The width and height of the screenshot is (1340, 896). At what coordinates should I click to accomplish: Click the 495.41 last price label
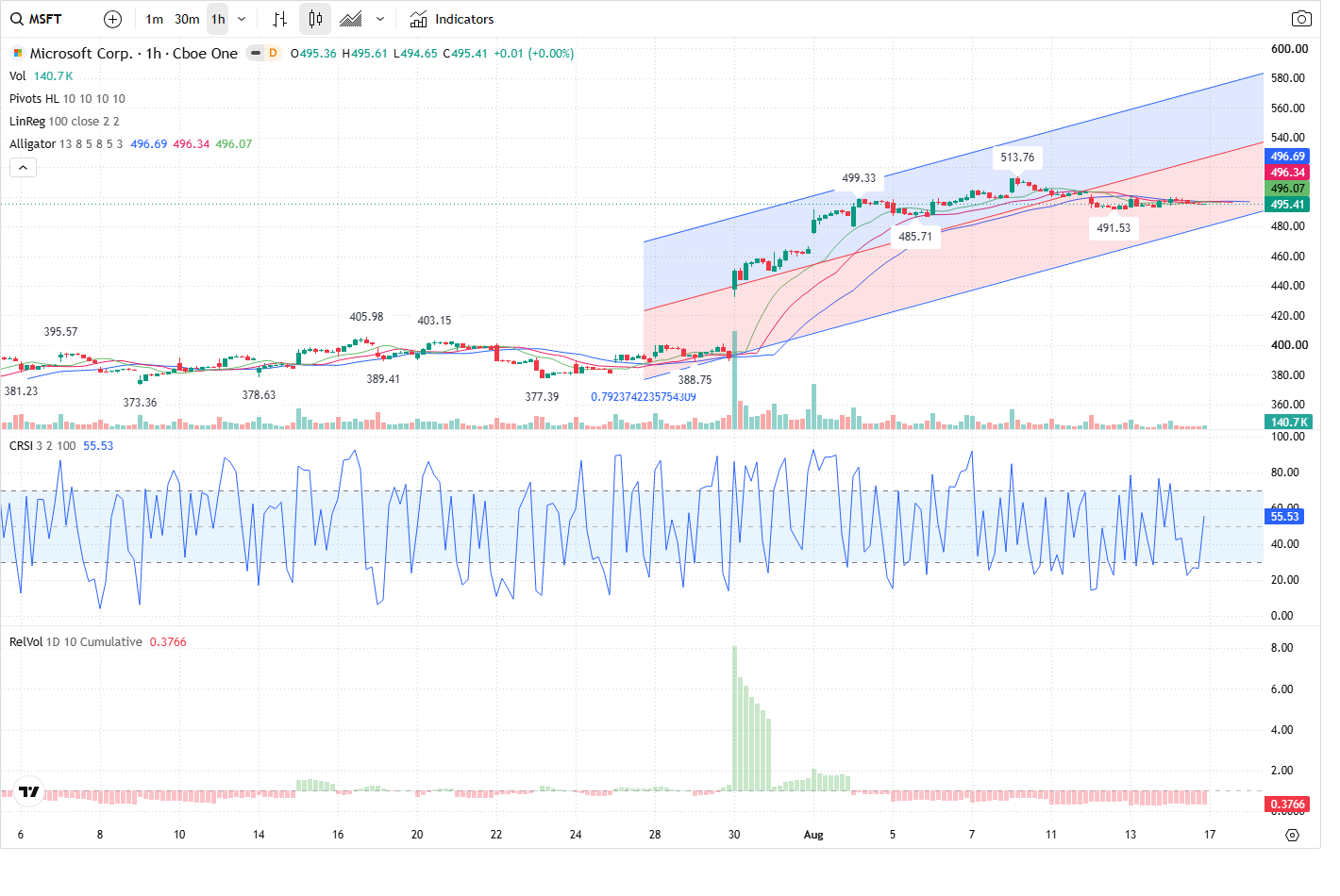click(x=1287, y=205)
